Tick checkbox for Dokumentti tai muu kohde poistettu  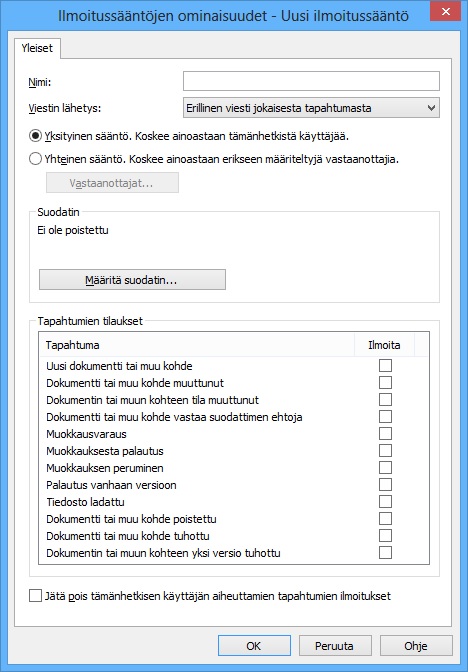pyautogui.click(x=385, y=519)
